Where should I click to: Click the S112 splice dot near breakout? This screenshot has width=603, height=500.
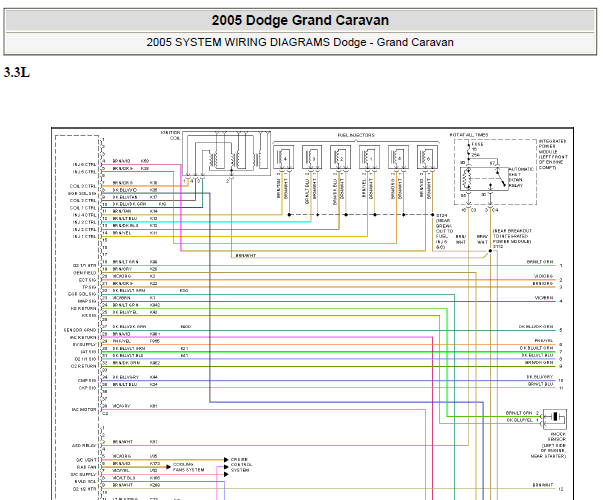(490, 251)
